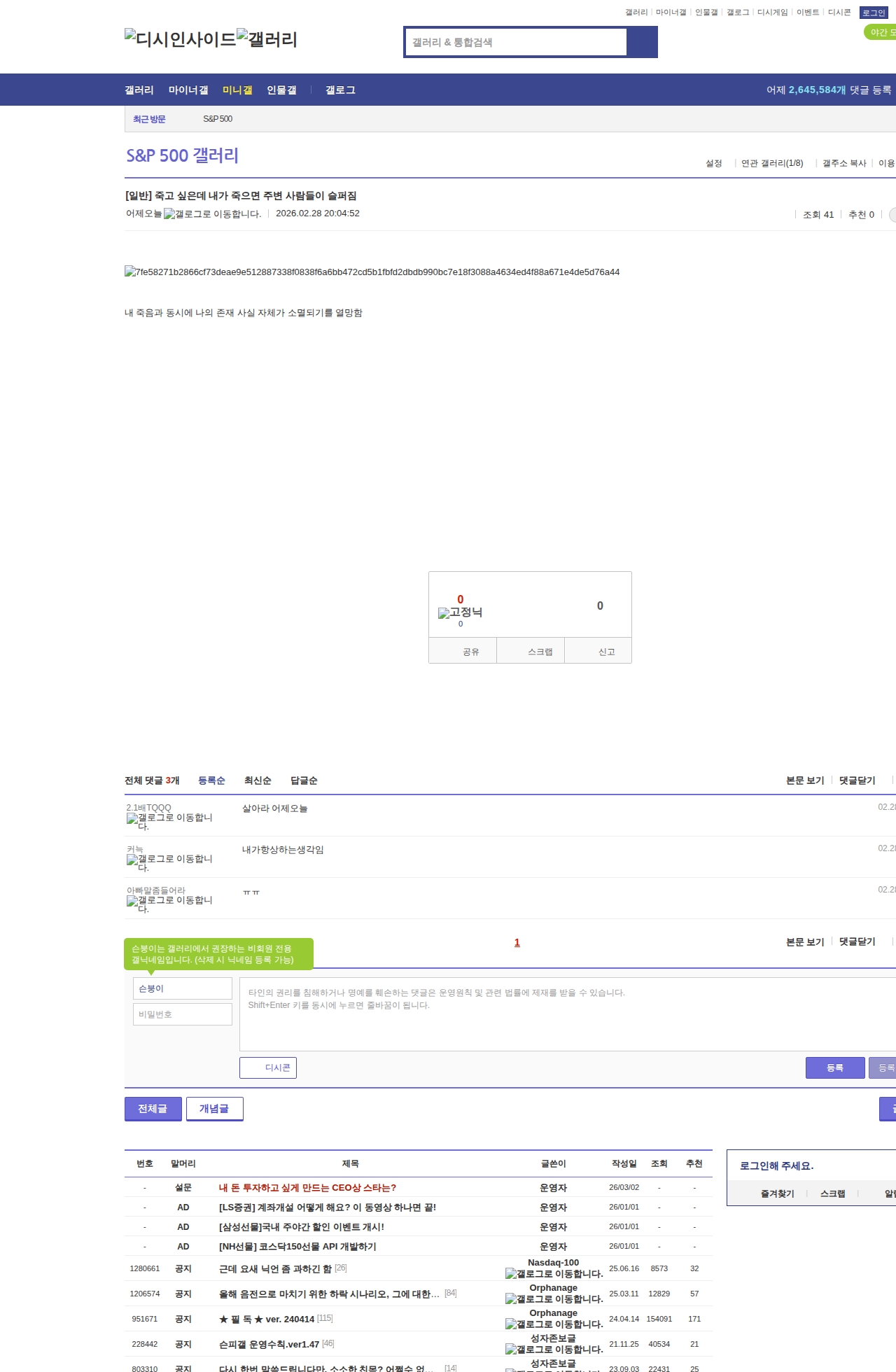This screenshot has height=1372, width=896.
Task: Open gallog icon under commenter 2.1배TQQQ
Action: [169, 822]
